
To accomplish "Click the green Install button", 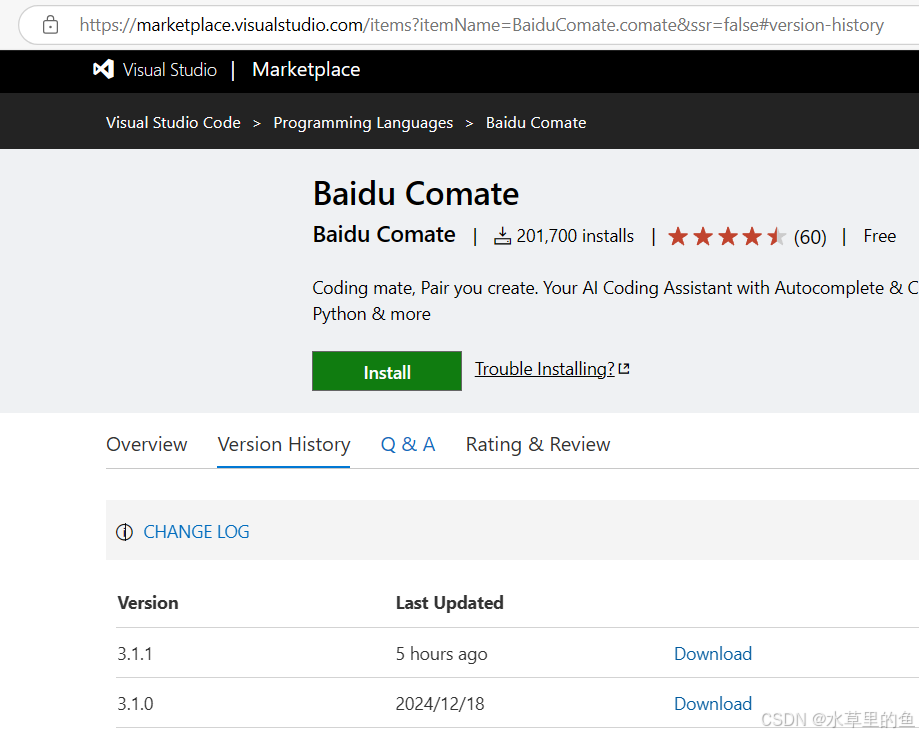I will pyautogui.click(x=387, y=371).
